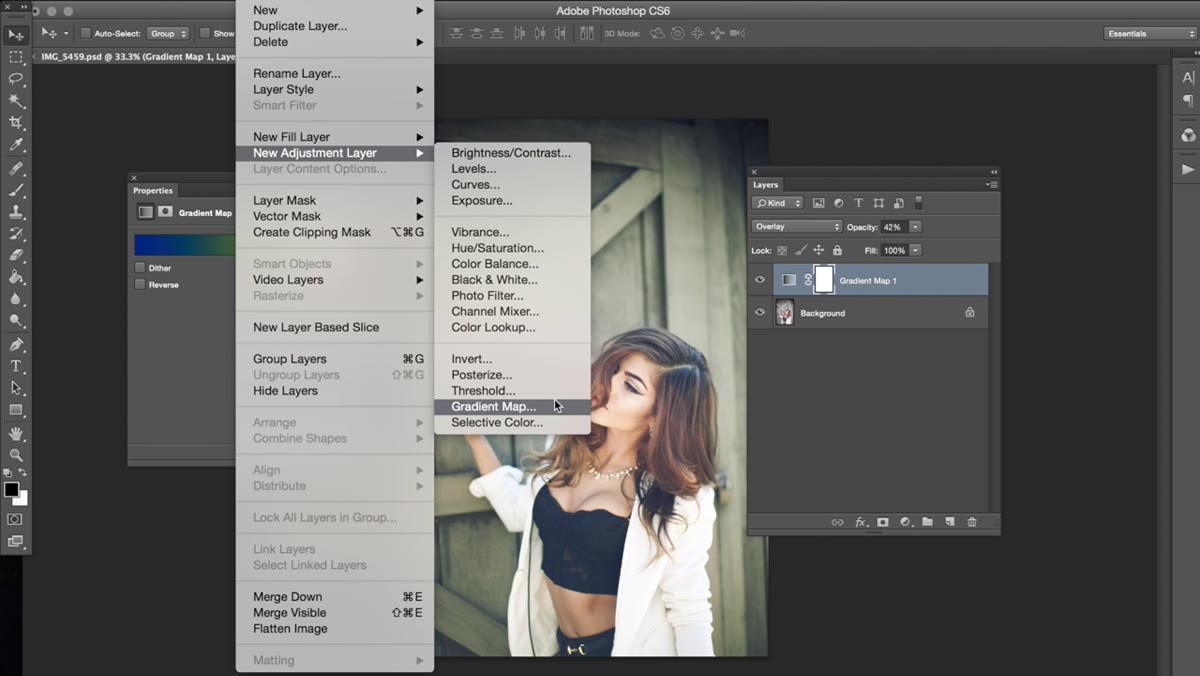Open the Kind filter dropdown
The width and height of the screenshot is (1200, 676).
pos(779,203)
